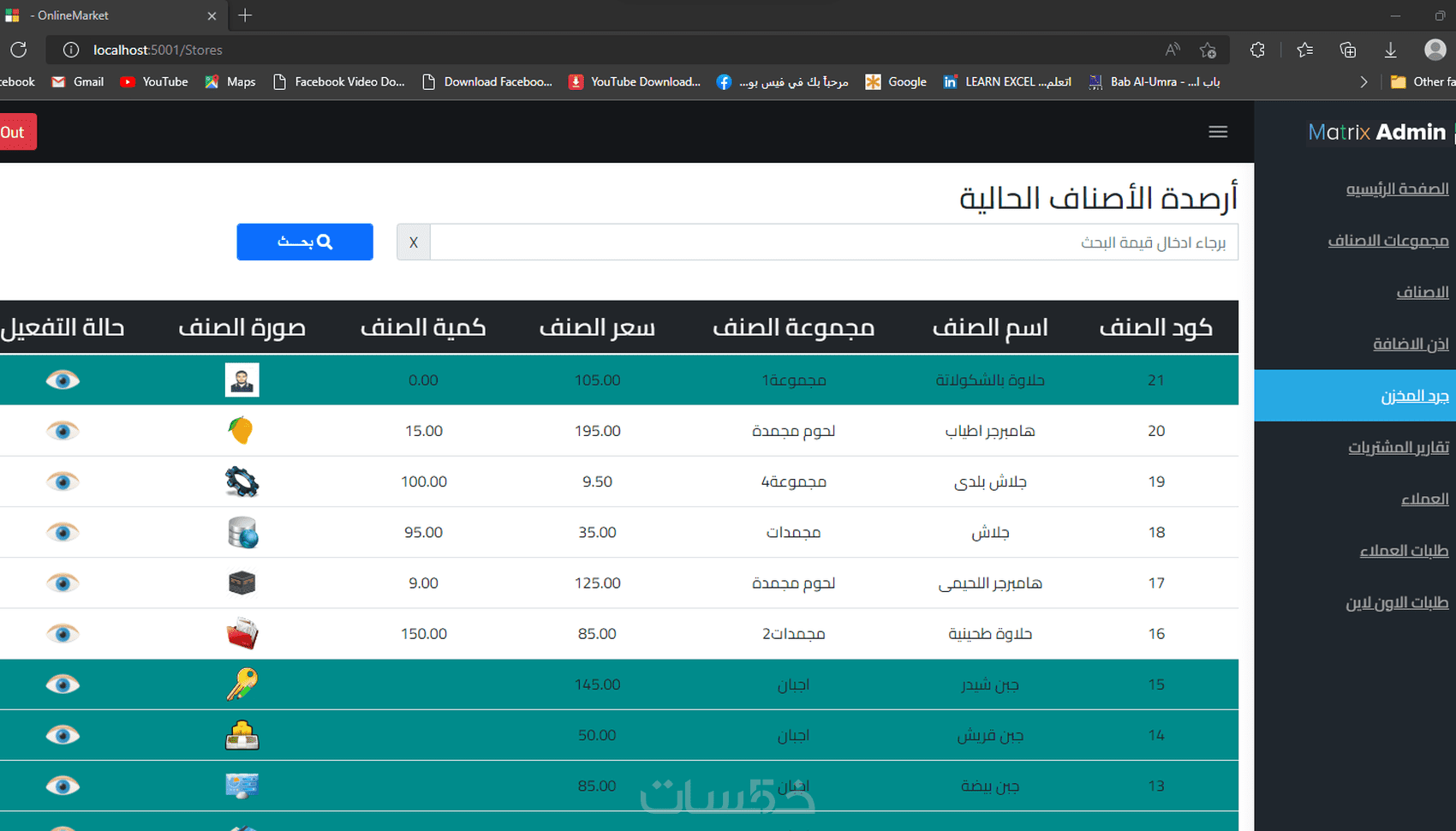Viewport: 1456px width, 831px height.
Task: Close the OnlineMarket tab
Action: tap(212, 15)
